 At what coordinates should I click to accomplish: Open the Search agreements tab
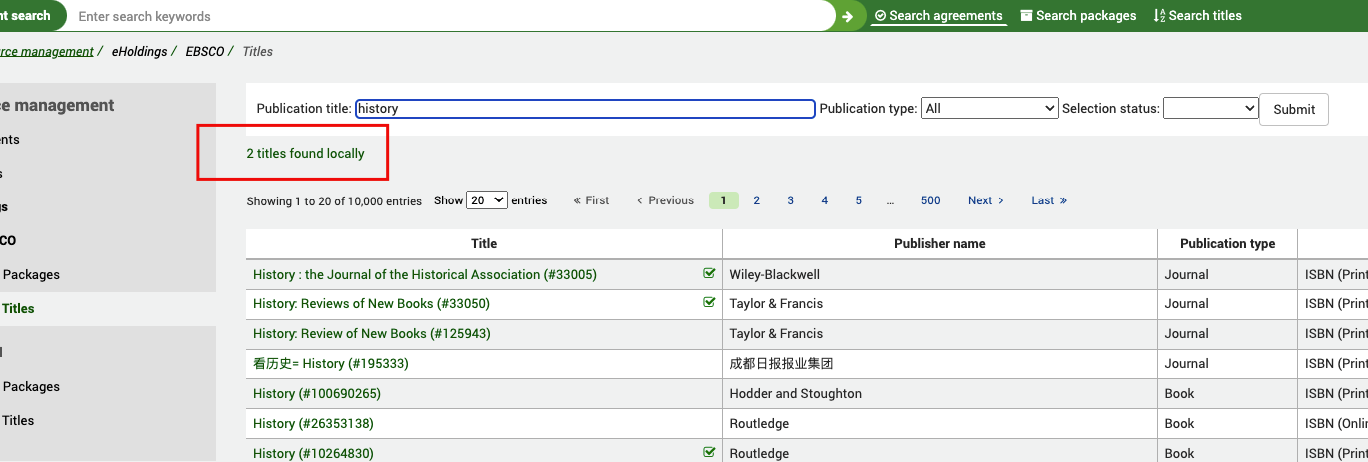pos(938,16)
